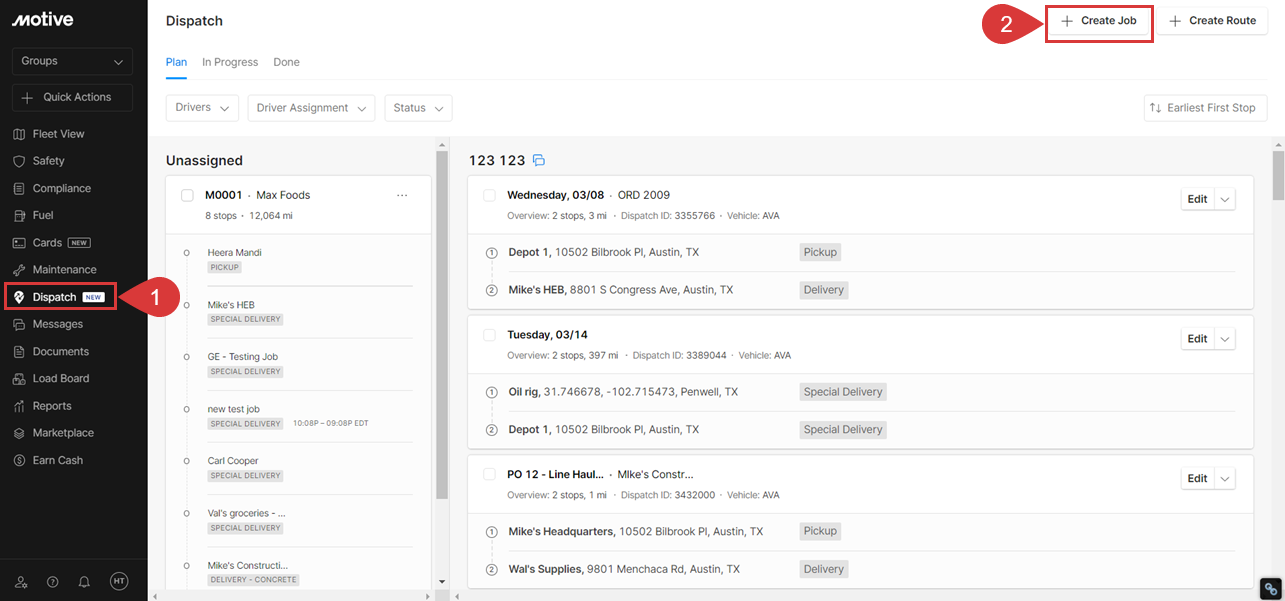The width and height of the screenshot is (1285, 601).
Task: Switch to the In Progress tab
Action: click(x=230, y=62)
